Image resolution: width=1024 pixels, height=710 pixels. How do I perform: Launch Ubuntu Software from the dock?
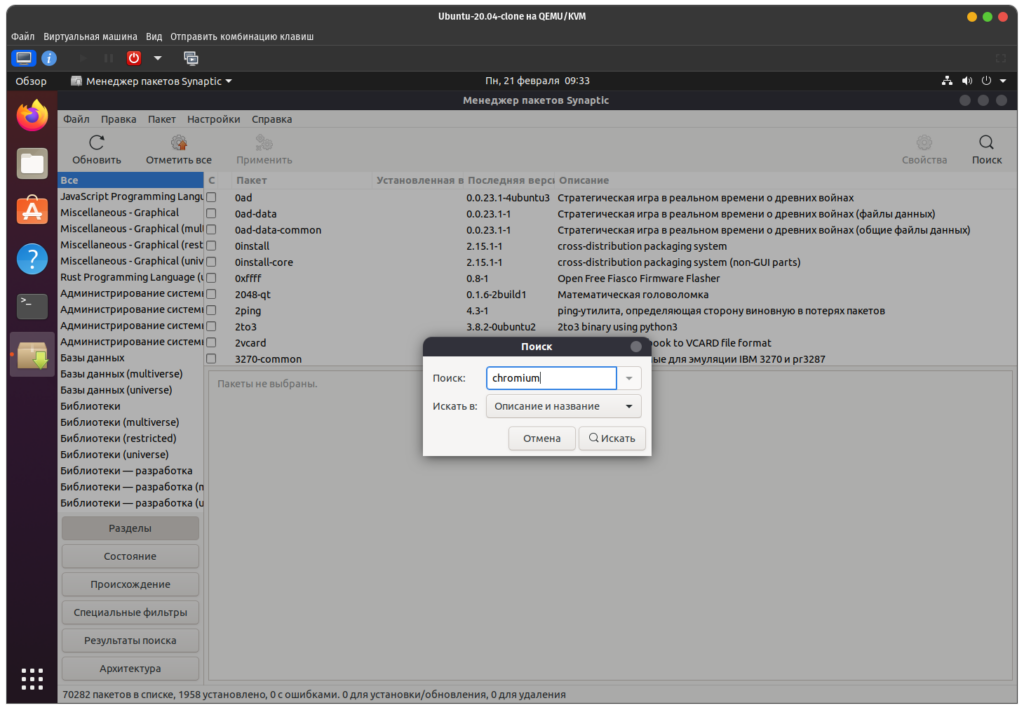pyautogui.click(x=32, y=211)
